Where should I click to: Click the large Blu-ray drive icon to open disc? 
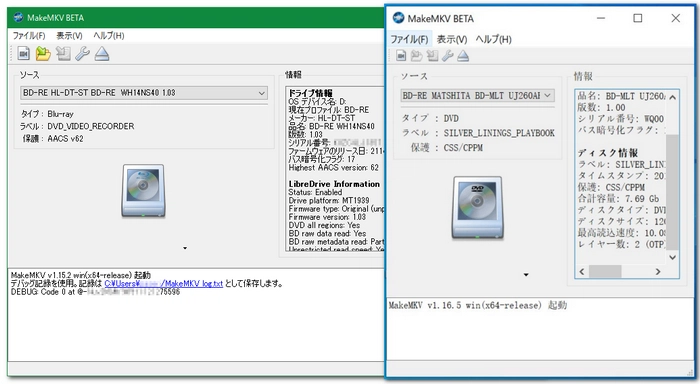coord(143,191)
